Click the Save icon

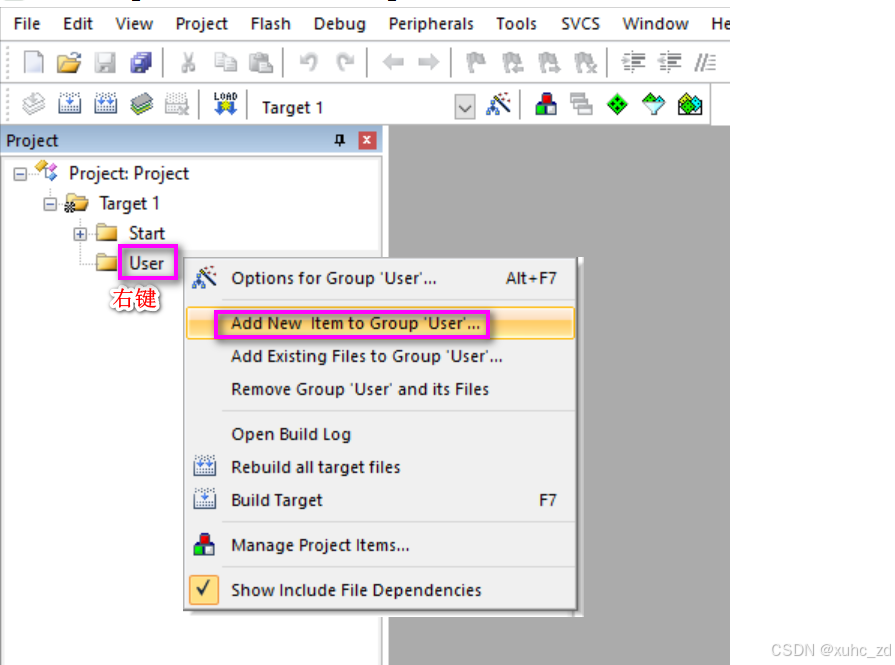point(105,62)
